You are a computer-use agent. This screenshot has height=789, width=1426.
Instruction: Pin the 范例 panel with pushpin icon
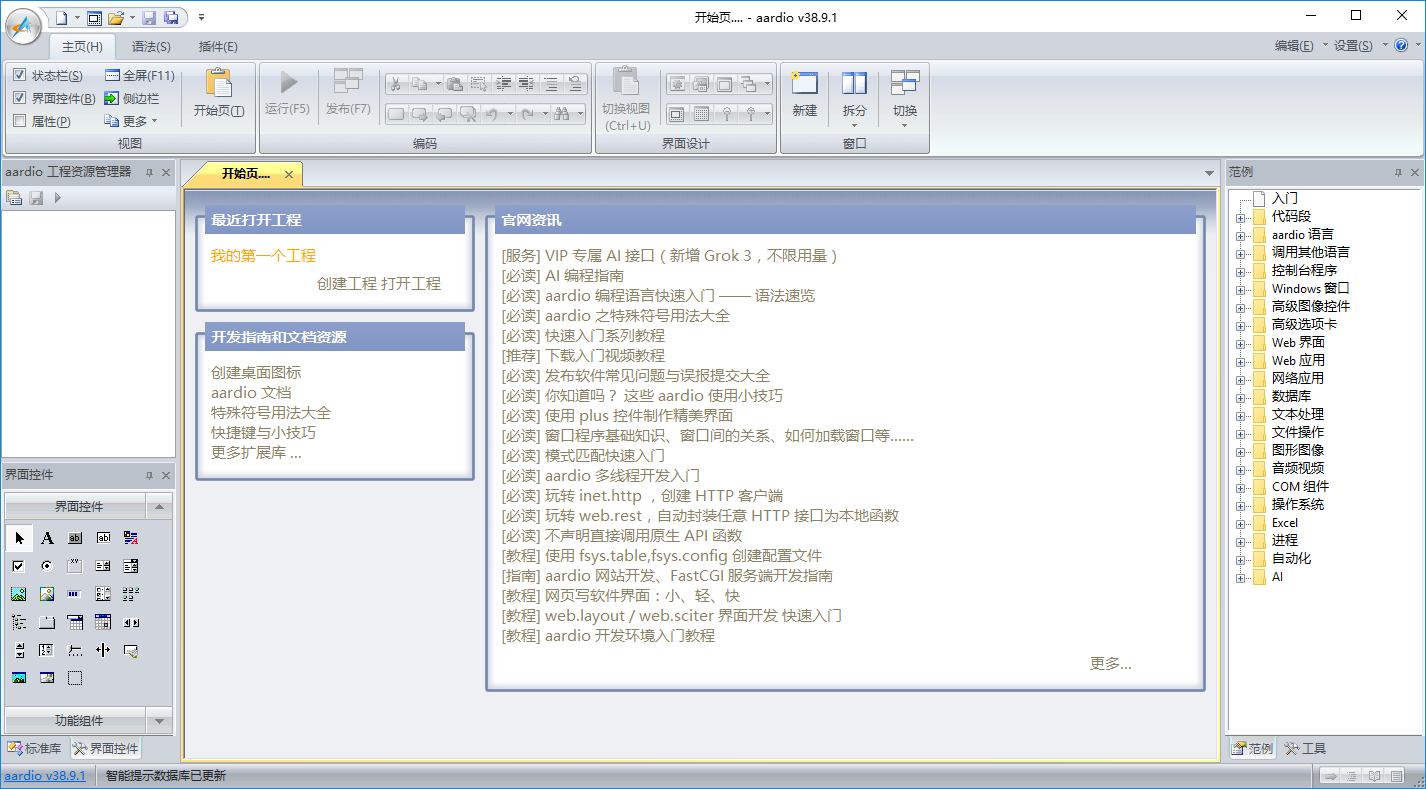1398,173
